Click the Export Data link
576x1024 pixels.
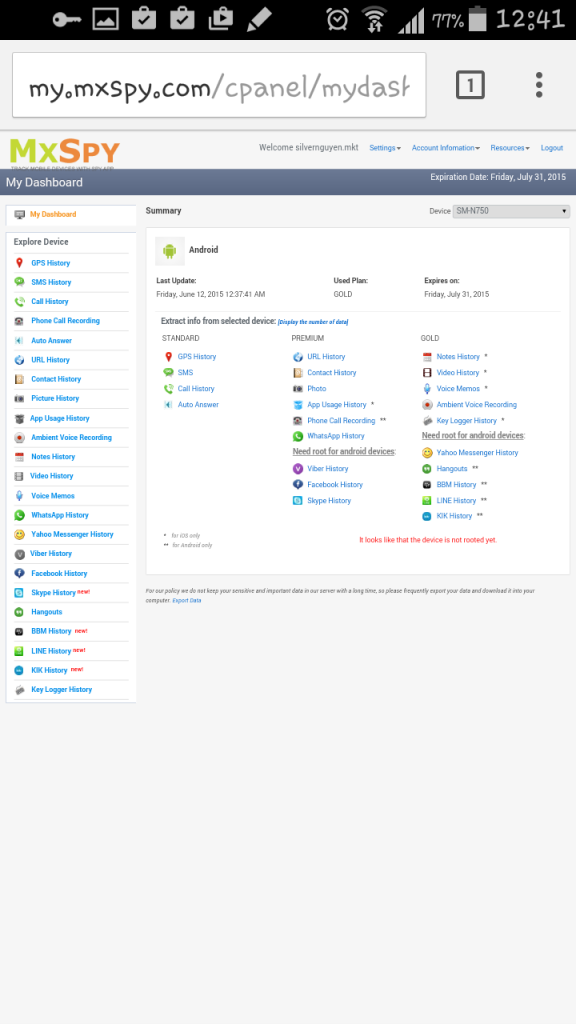click(187, 600)
